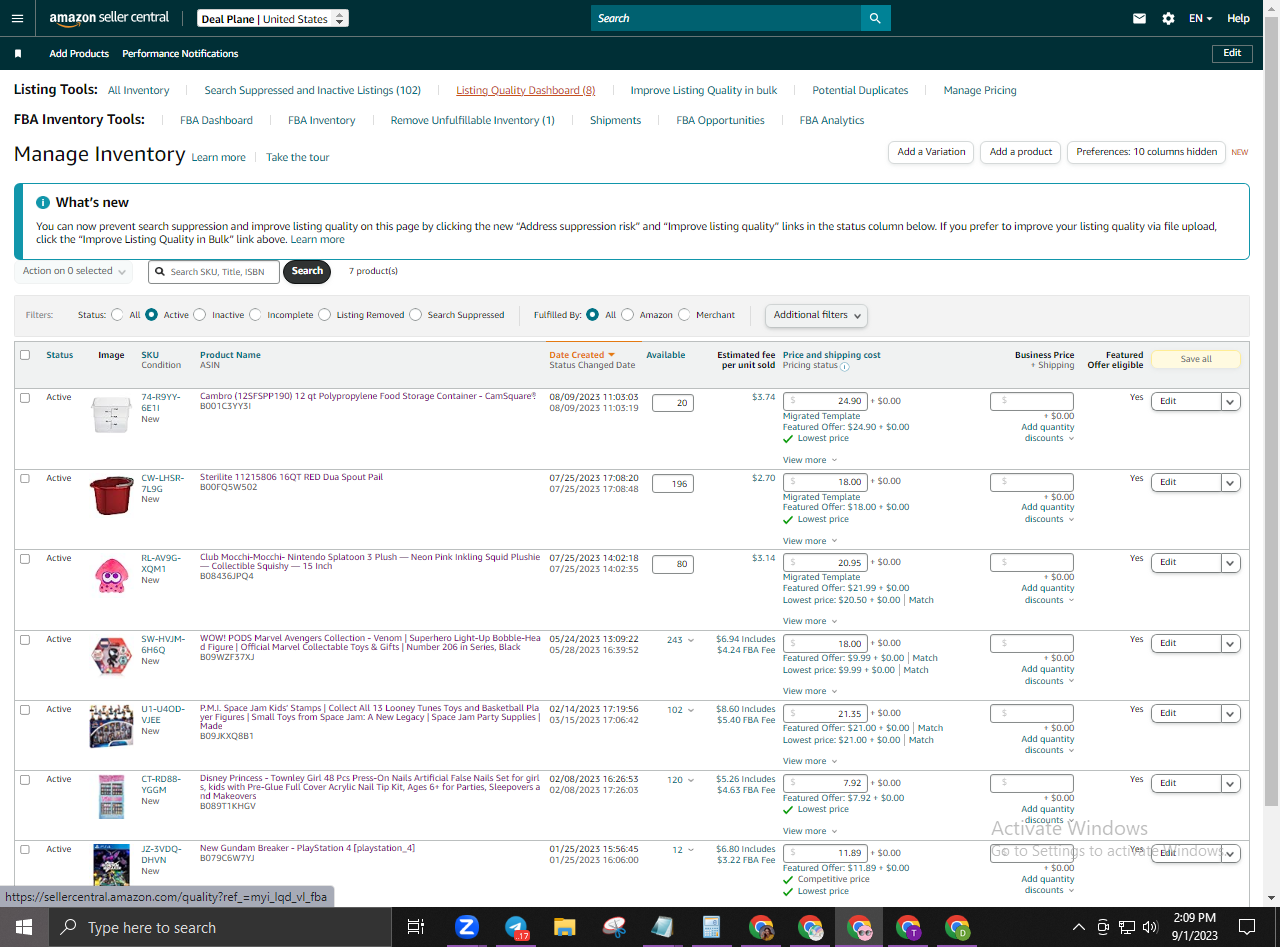
Task: Select the Search Suppressed status filter
Action: tap(416, 315)
